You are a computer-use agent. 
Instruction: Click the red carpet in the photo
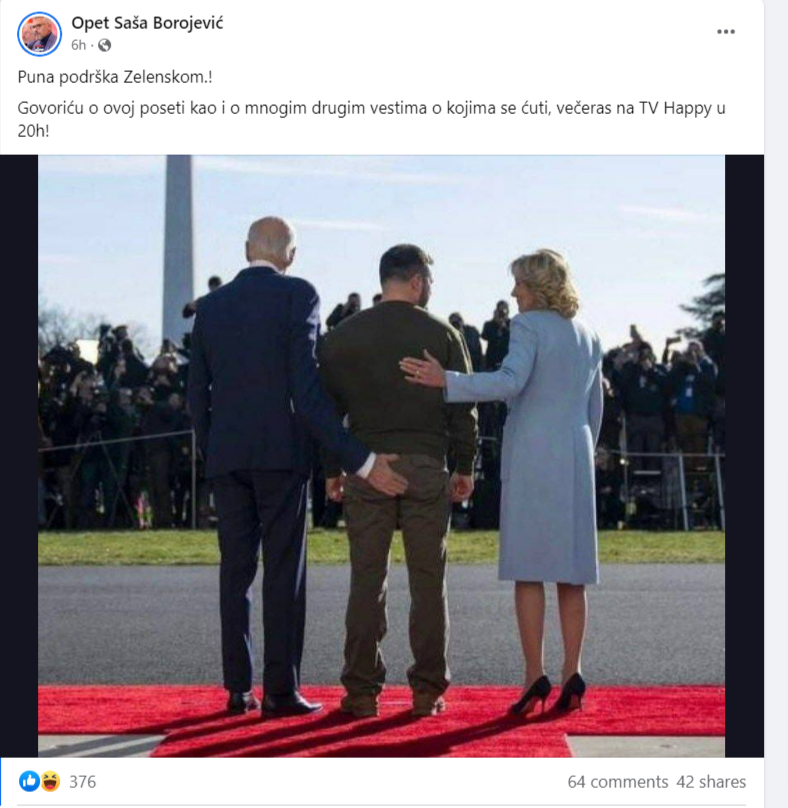pos(381,720)
